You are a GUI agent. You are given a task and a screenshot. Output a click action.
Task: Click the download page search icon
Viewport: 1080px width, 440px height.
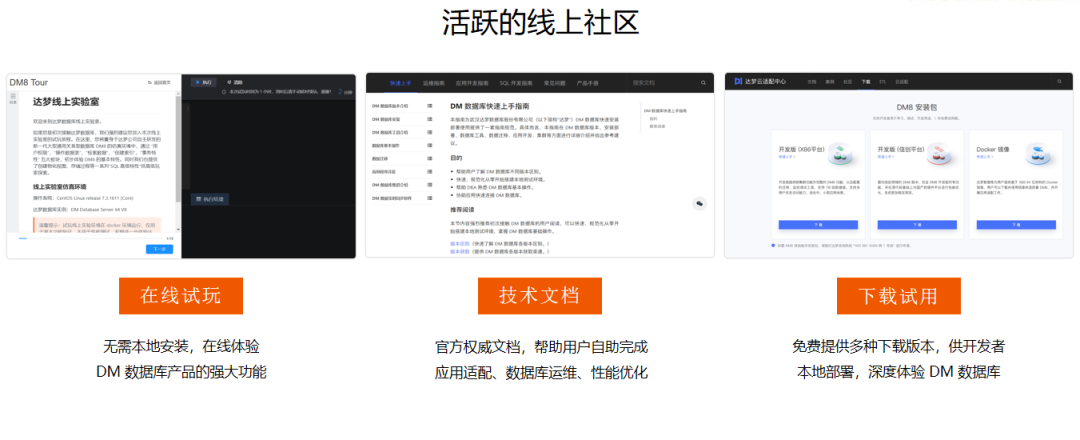coord(1059,82)
